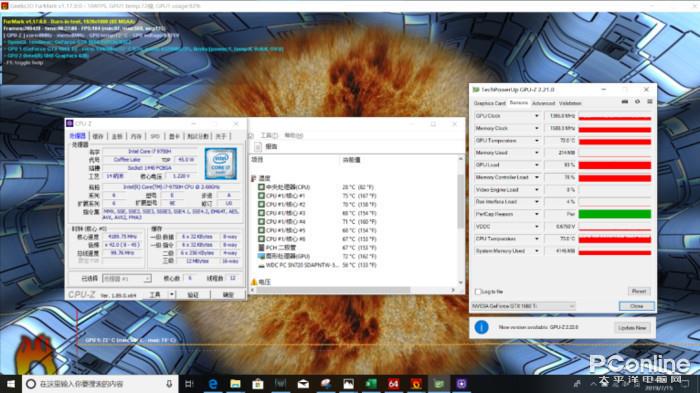Switch to CPU-Z 显卡 tab
Image resolution: width=700 pixels, height=393 pixels.
click(174, 136)
